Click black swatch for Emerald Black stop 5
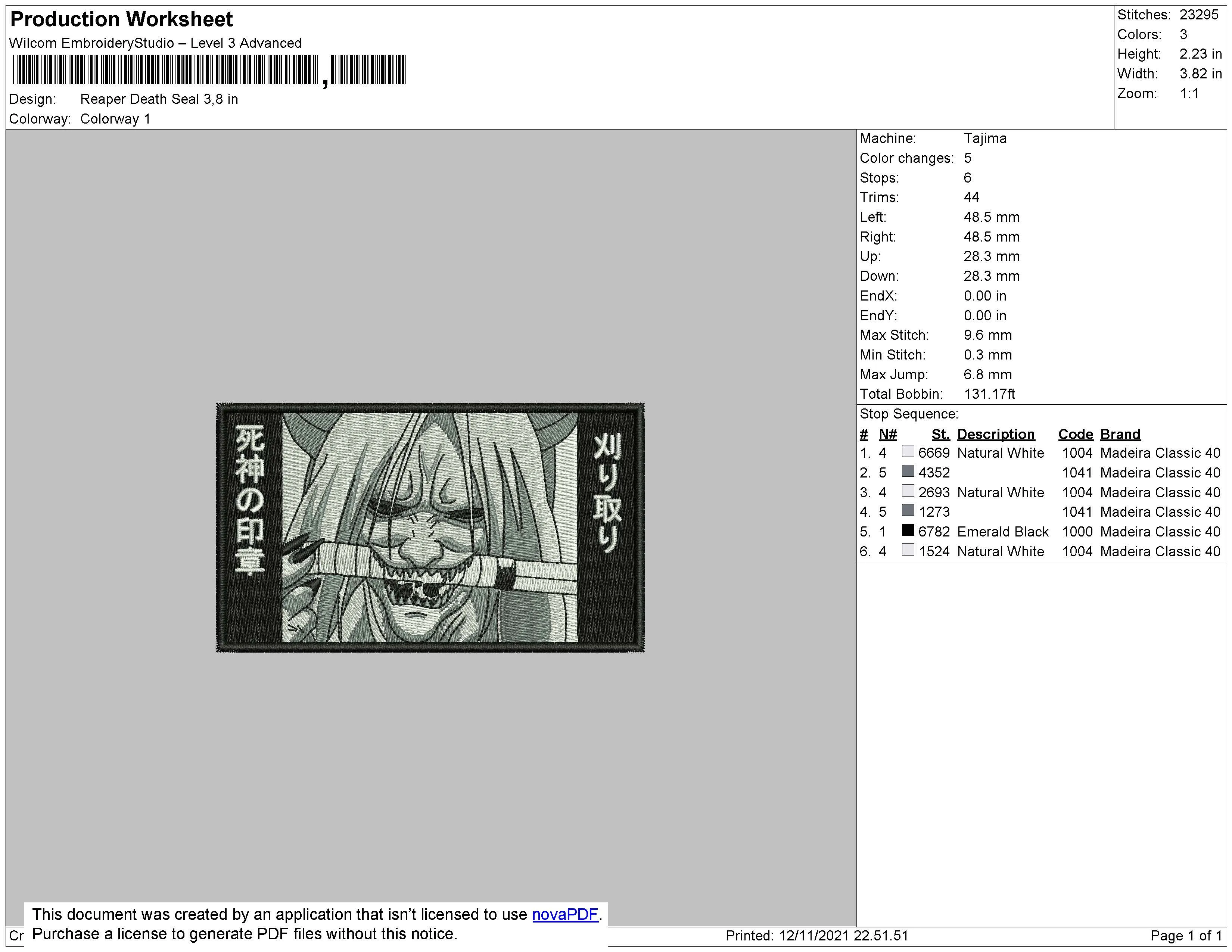Screen dimensions: 1232x952 click(x=908, y=530)
